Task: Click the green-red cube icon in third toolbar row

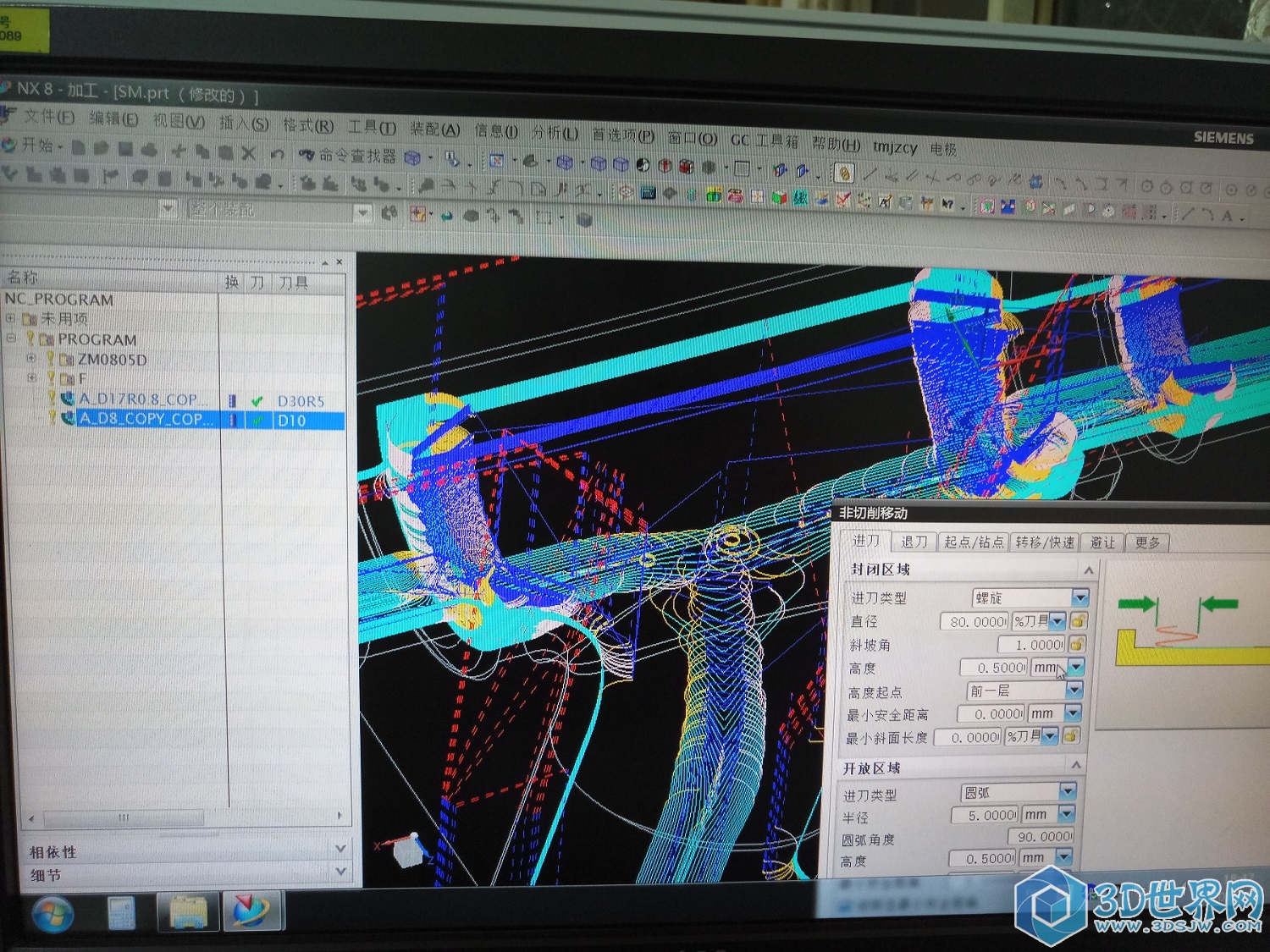Action: (778, 197)
